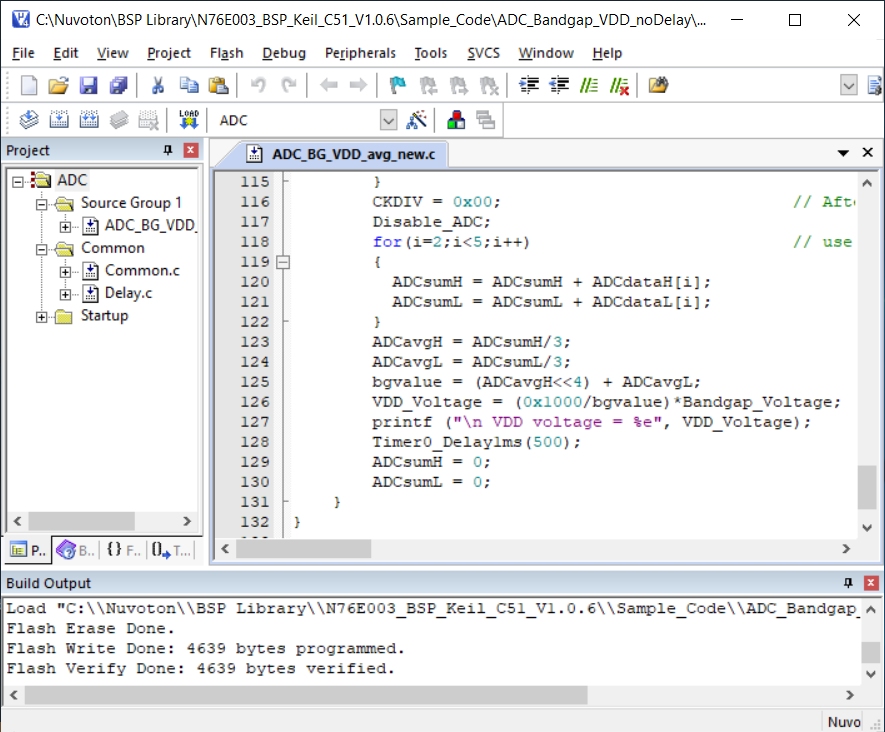Viewport: 885px width, 732px height.
Task: Close the Build Output panel
Action: [x=870, y=583]
